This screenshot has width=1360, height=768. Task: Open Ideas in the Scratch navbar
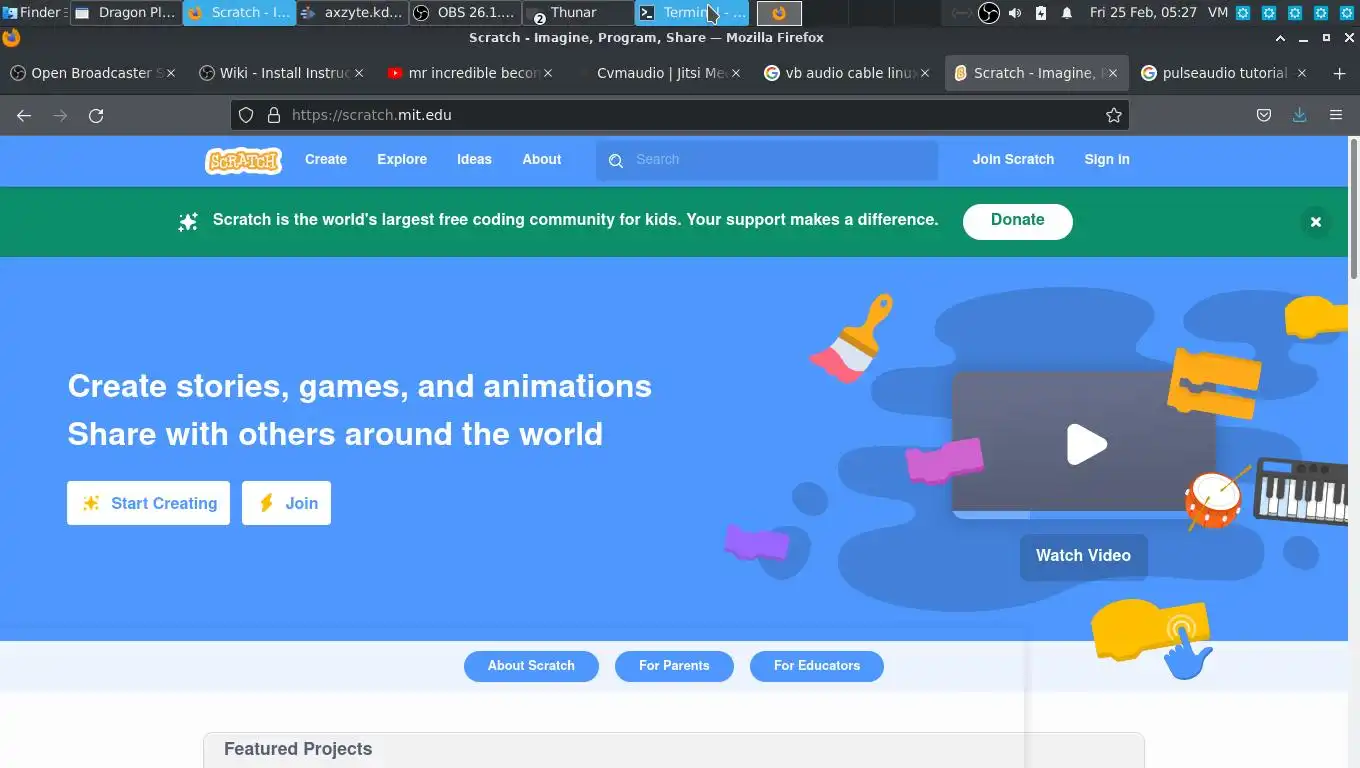[474, 160]
